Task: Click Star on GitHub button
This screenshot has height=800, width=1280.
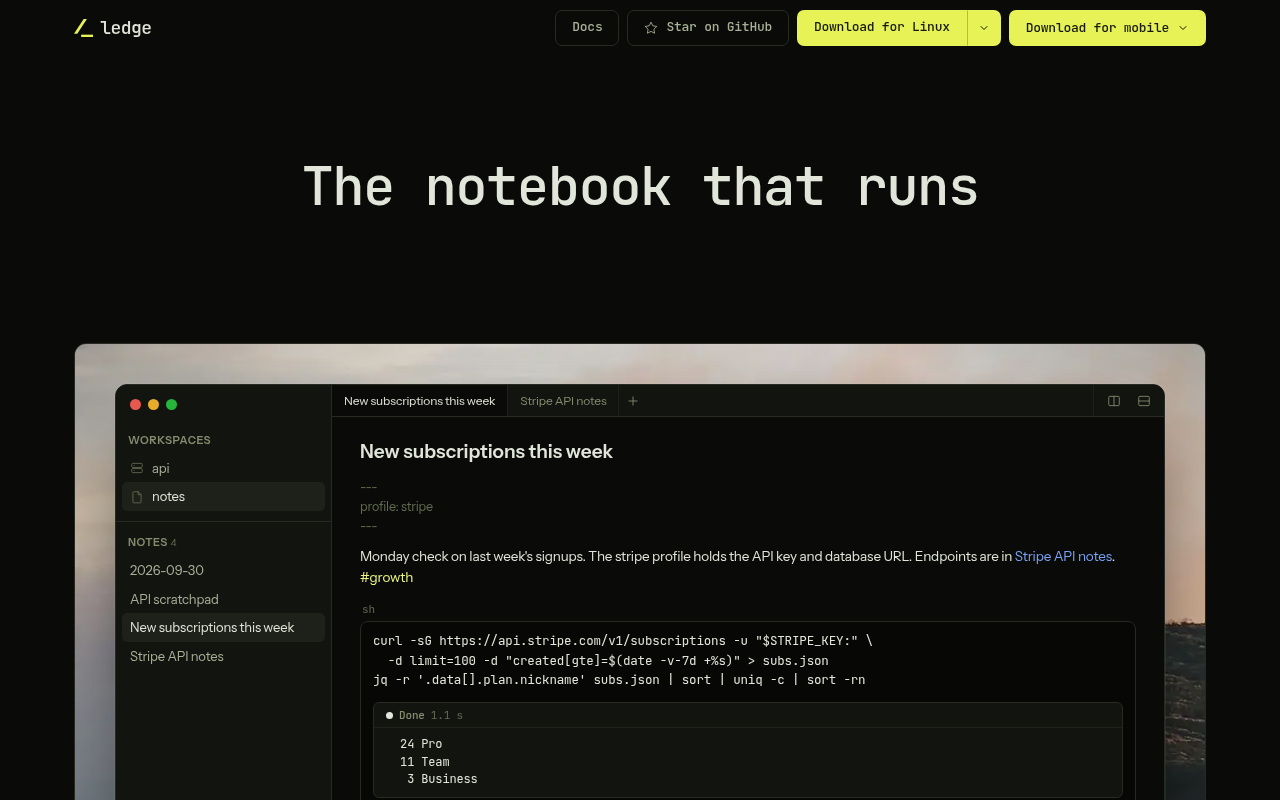Action: pos(708,28)
